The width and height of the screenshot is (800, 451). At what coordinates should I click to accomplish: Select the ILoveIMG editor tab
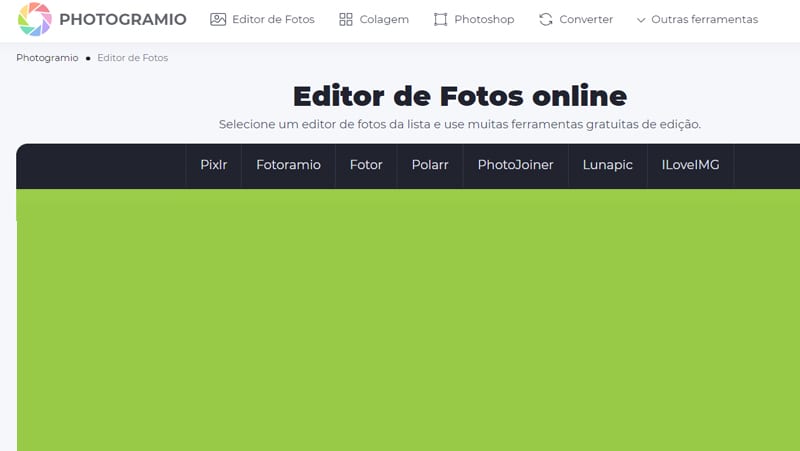[x=690, y=165]
